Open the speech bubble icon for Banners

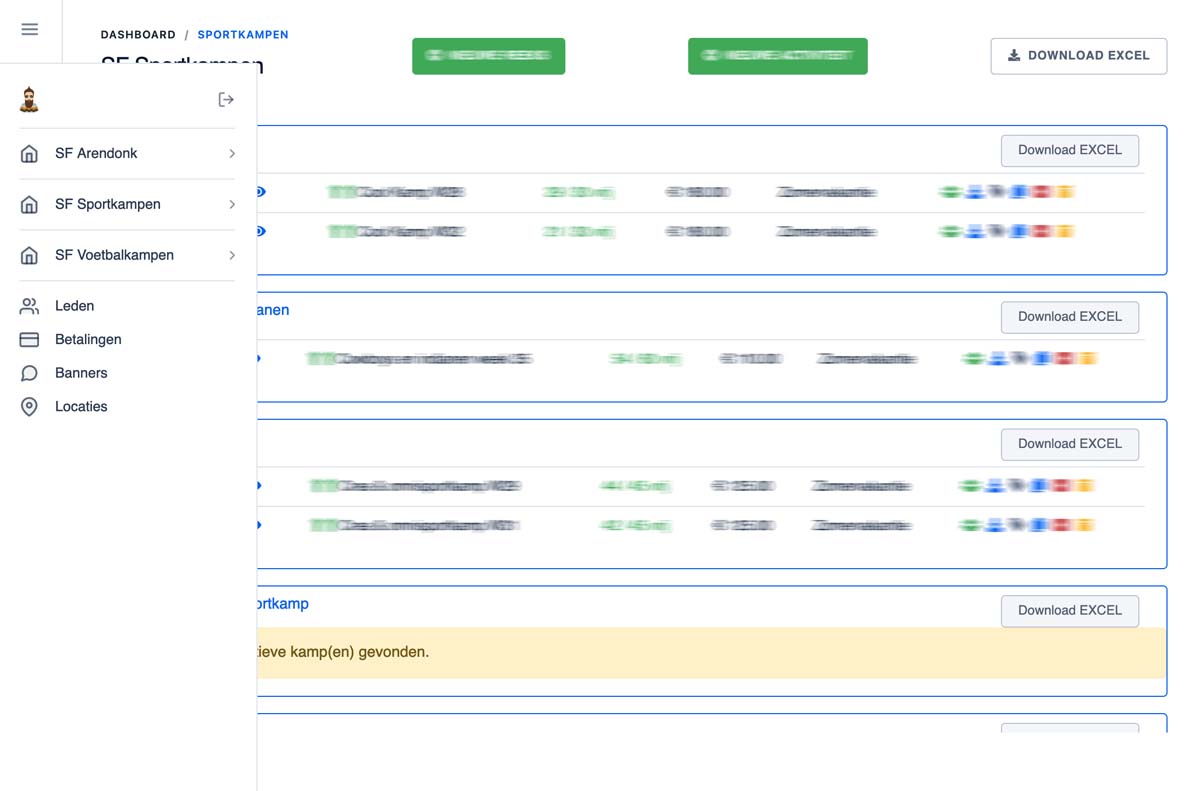[x=29, y=373]
